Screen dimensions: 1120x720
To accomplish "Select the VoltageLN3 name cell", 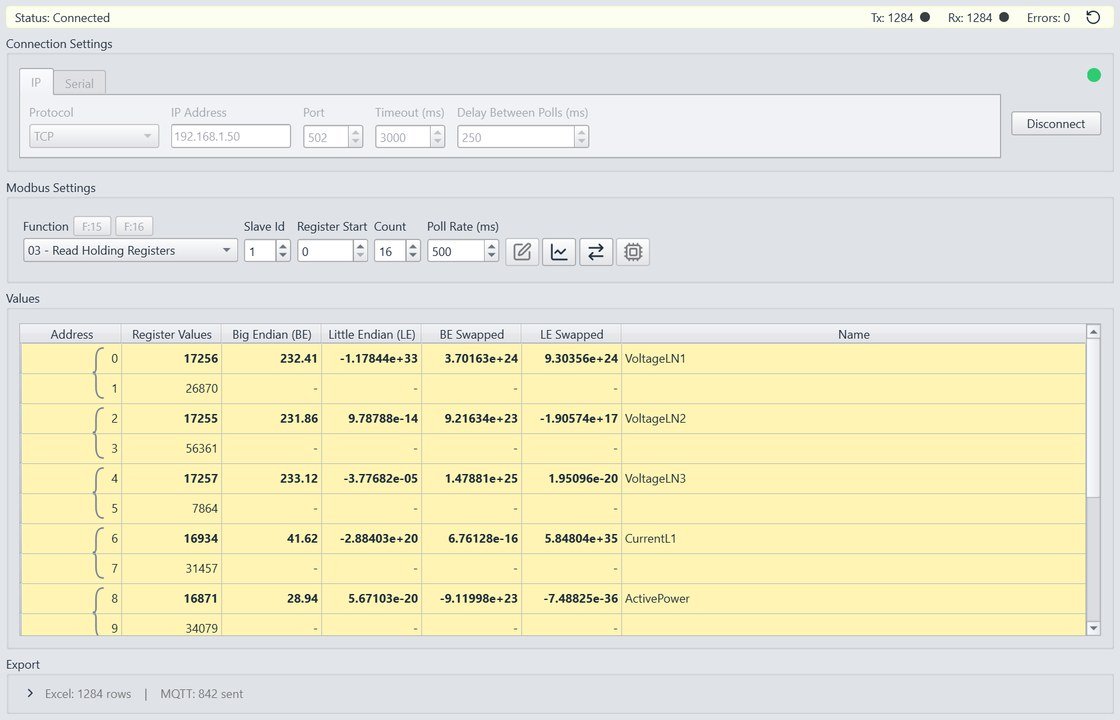I will click(854, 479).
